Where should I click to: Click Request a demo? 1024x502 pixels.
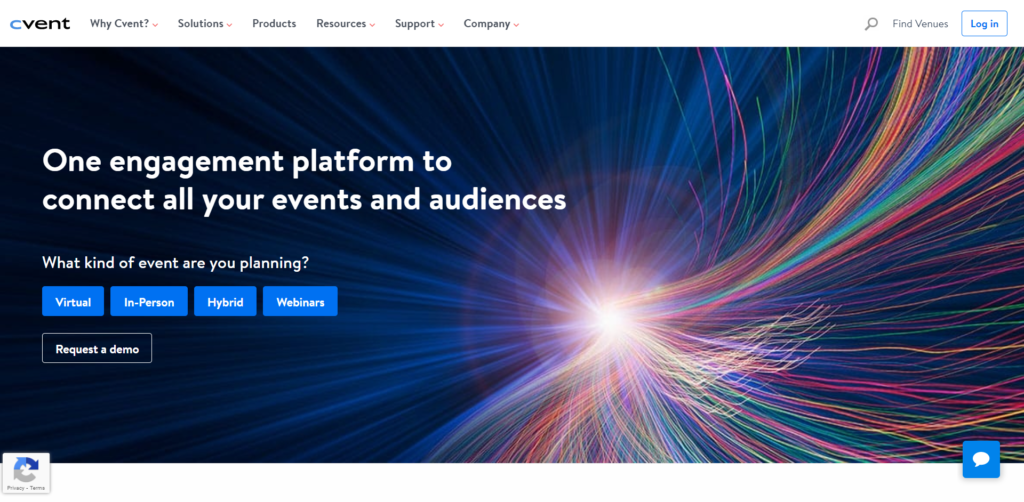point(97,349)
